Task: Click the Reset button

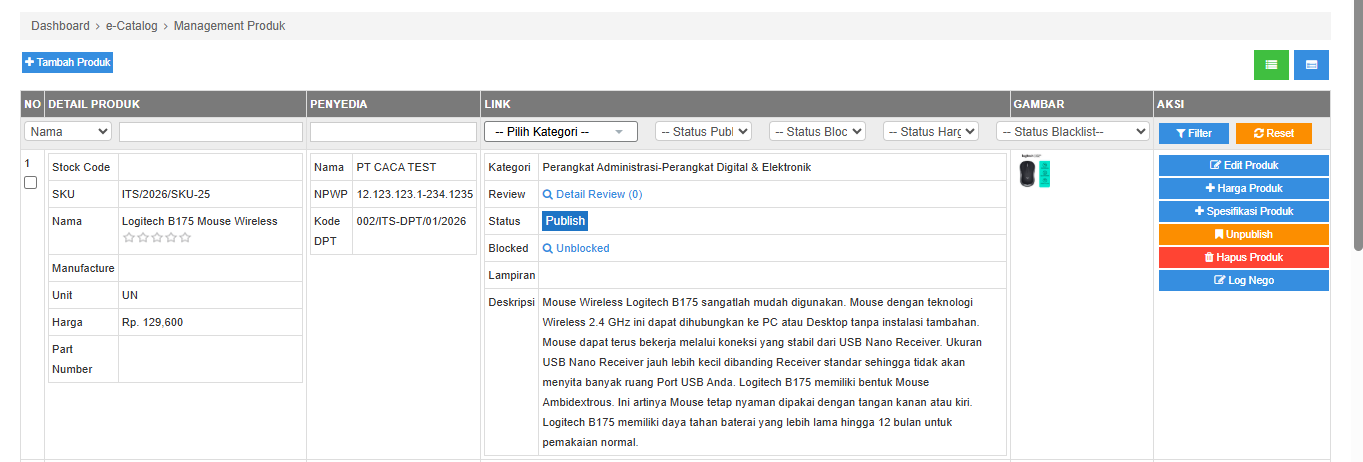Action: 1273,133
